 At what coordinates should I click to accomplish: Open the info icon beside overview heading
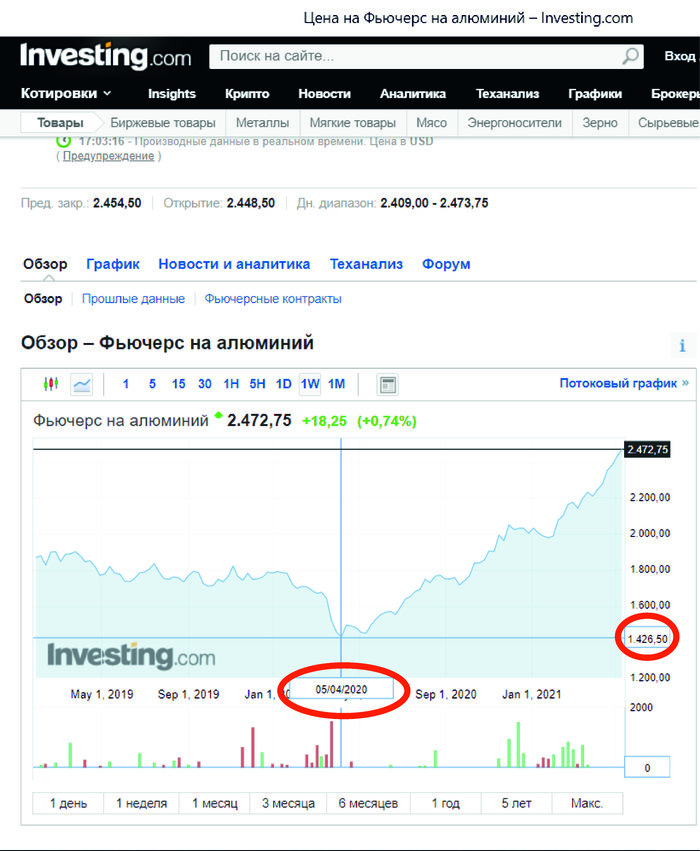(683, 346)
